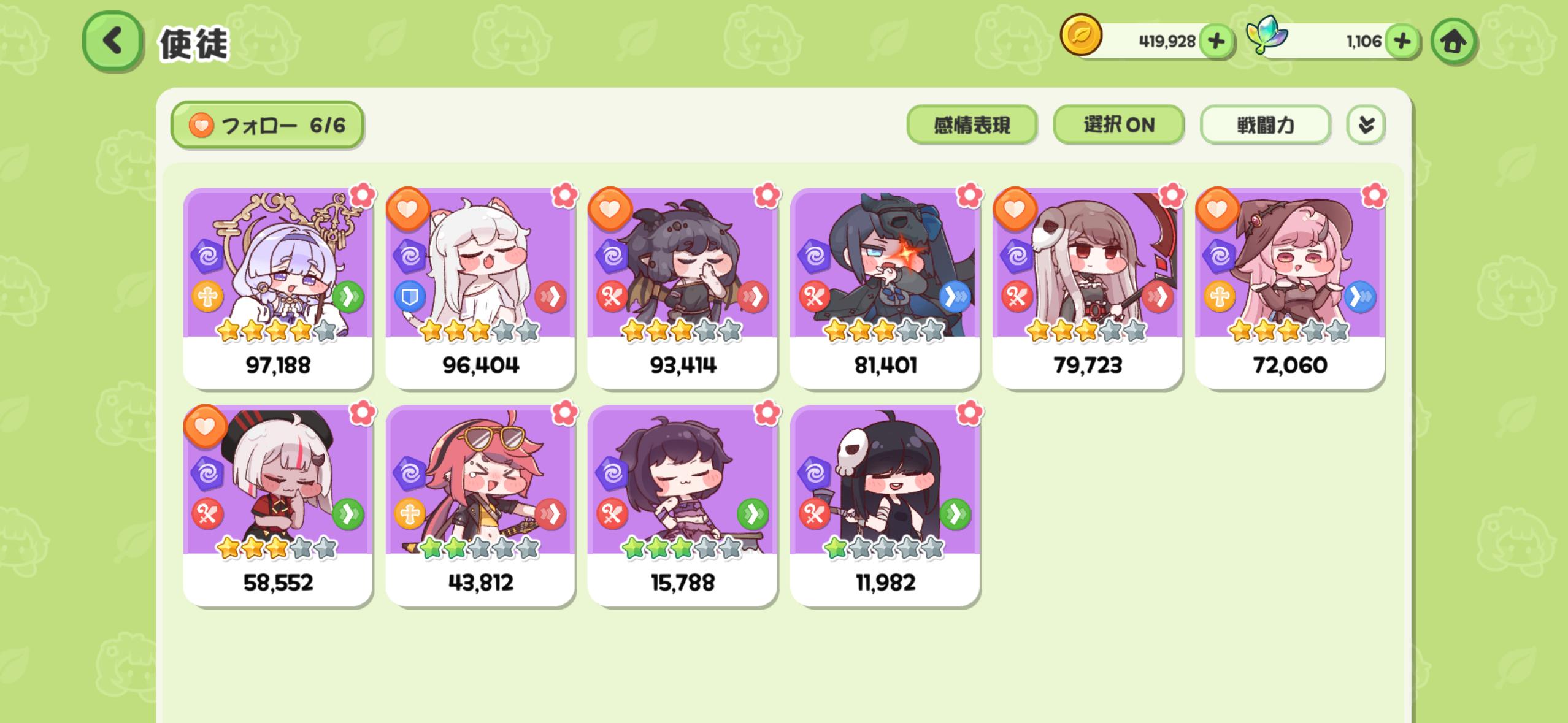Open the 感情表現 emotion menu

(x=972, y=125)
